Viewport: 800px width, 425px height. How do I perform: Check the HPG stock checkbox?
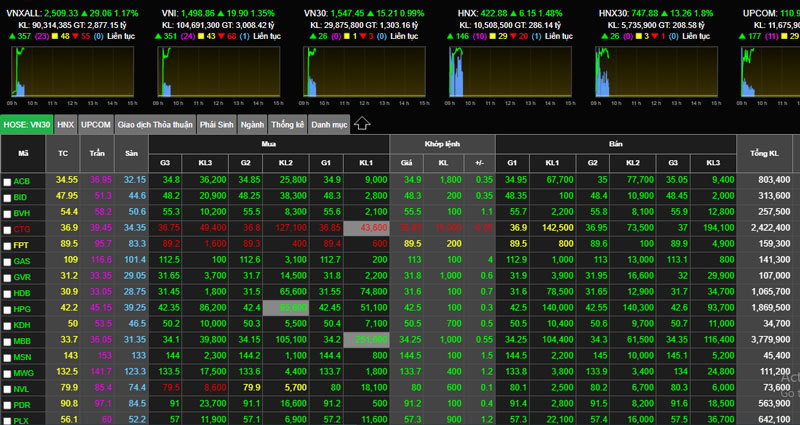point(8,309)
